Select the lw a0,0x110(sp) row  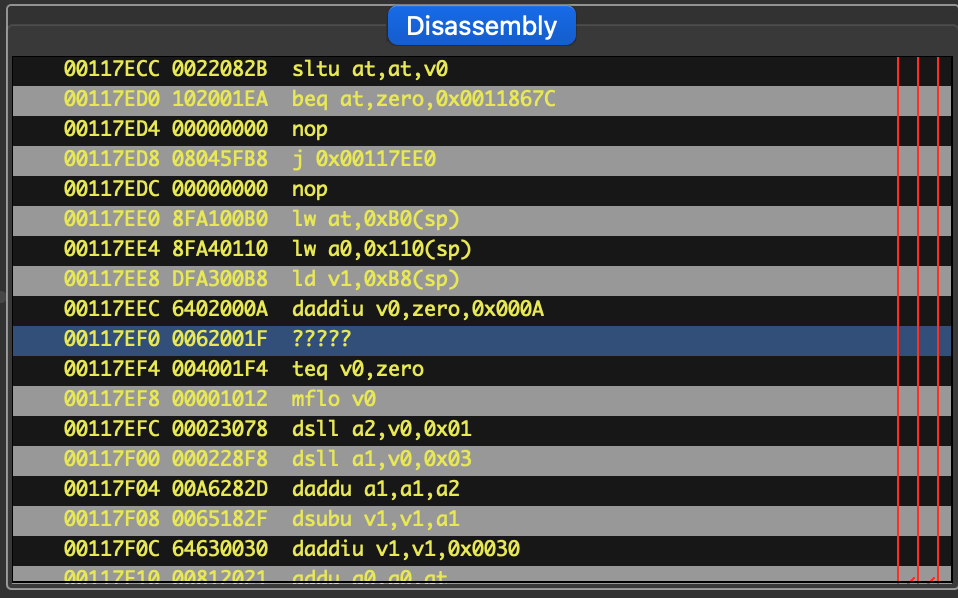pos(381,249)
